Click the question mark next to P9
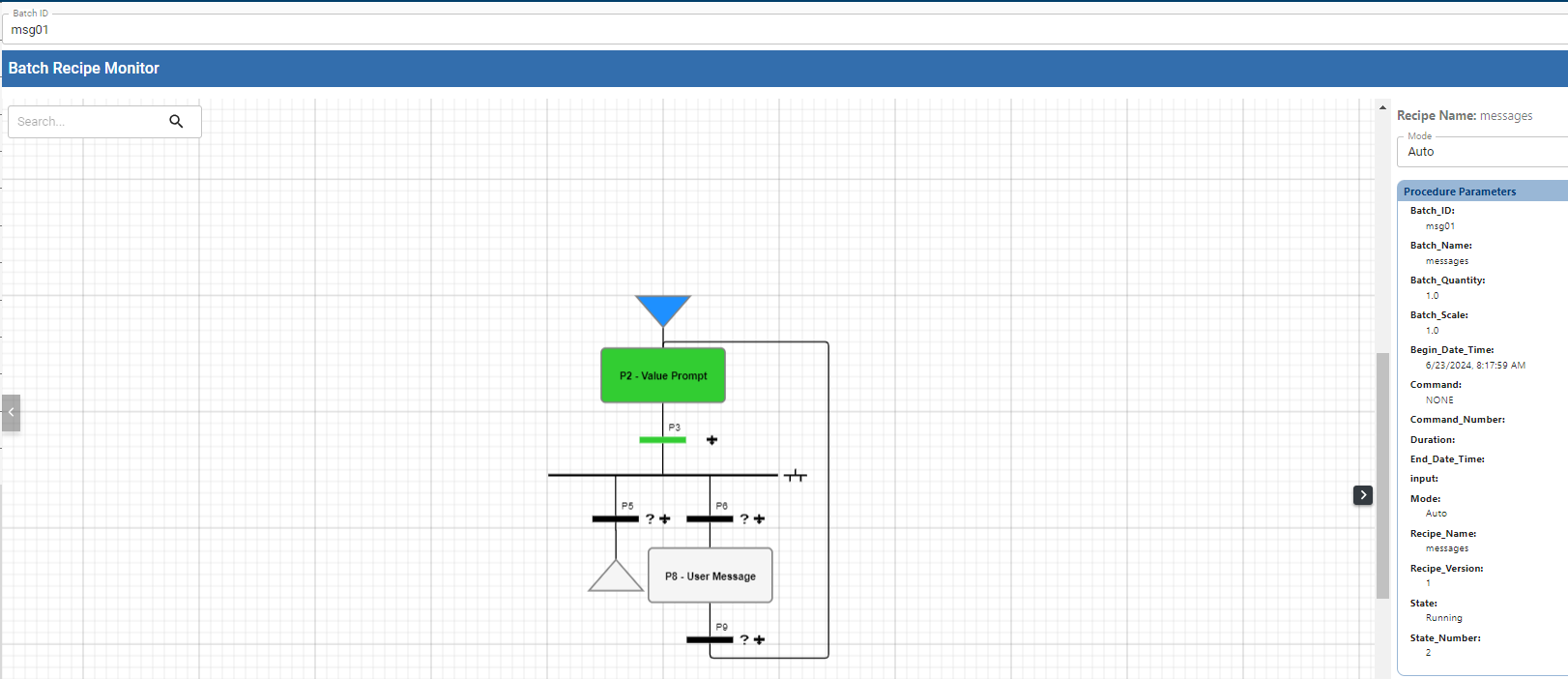This screenshot has width=1568, height=679. pos(744,639)
